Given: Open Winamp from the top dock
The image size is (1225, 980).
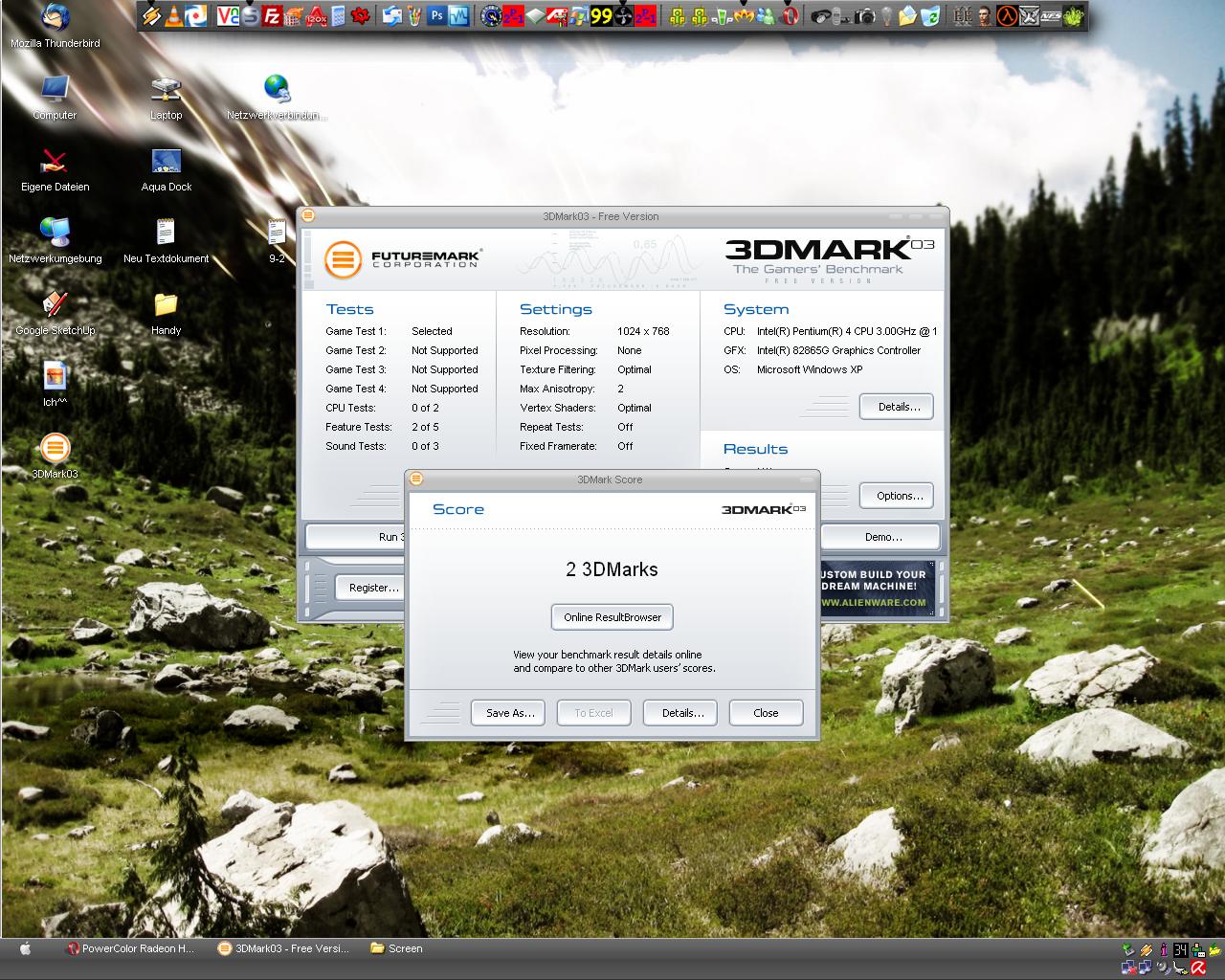Looking at the screenshot, I should (x=152, y=16).
